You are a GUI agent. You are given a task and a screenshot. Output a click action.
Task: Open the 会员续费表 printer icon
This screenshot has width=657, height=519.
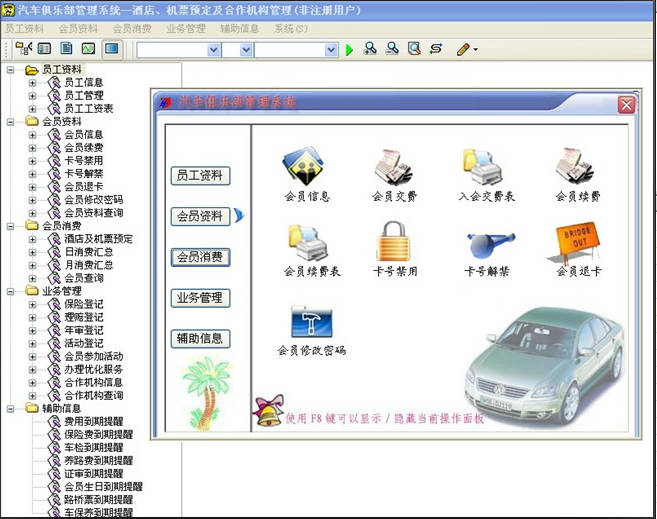(x=308, y=243)
